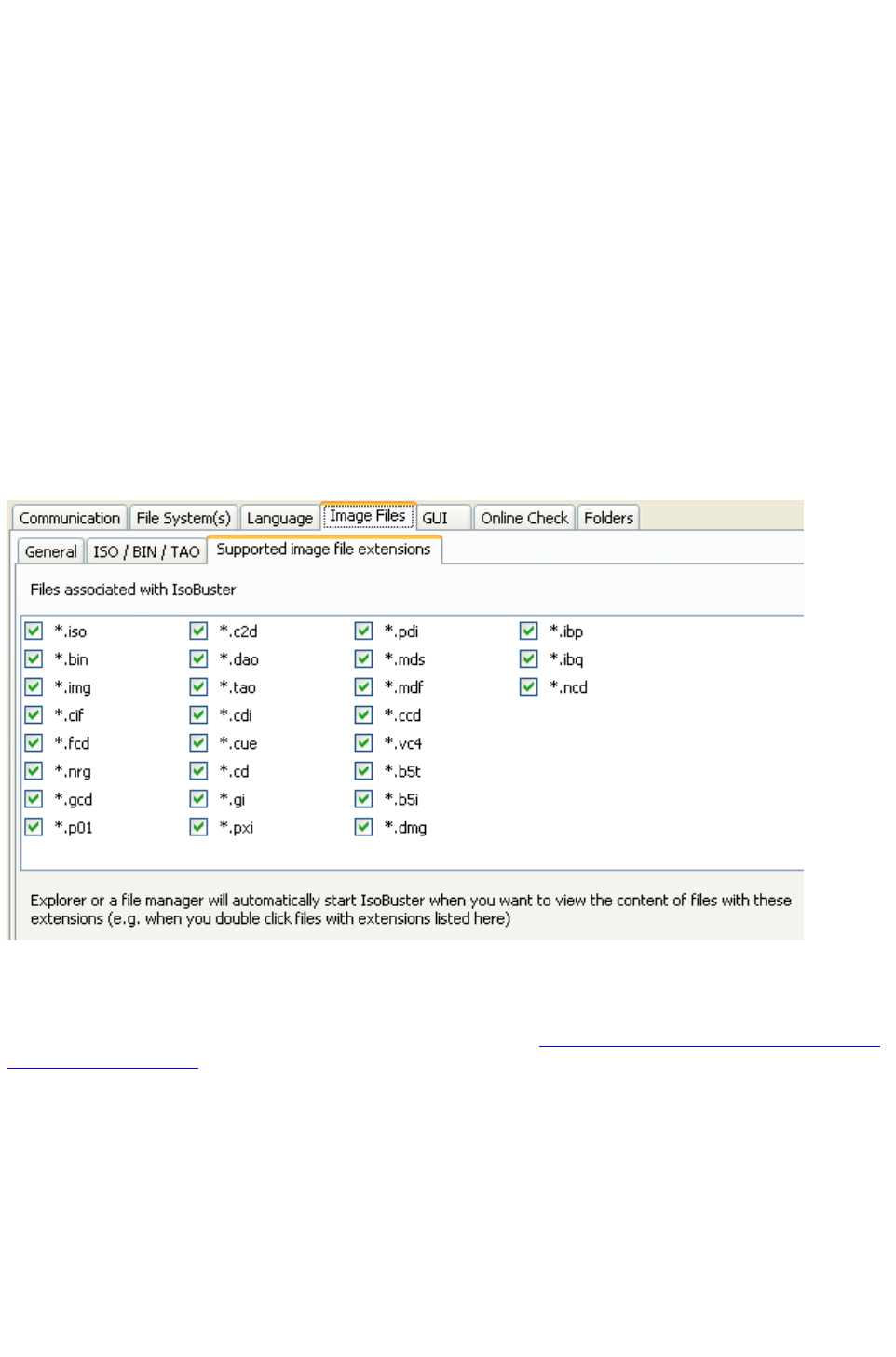This screenshot has height=1357, width=896.
Task: Toggle the *.bin extension checkbox
Action: [34, 658]
